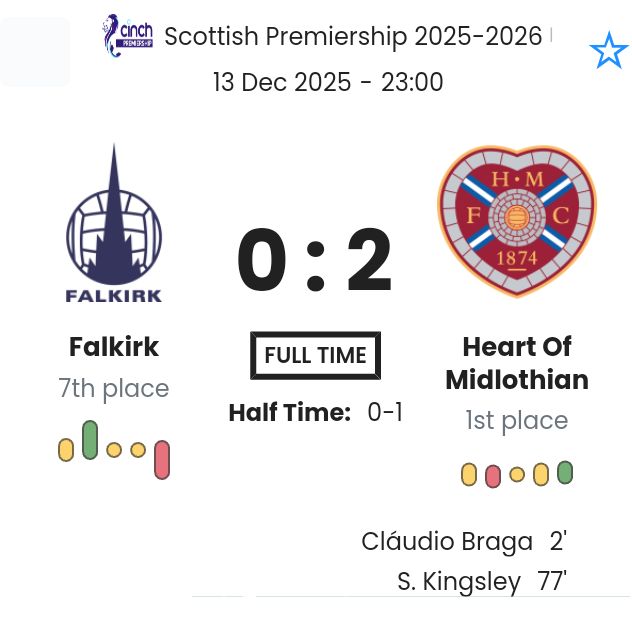Screen dimensions: 632x628
Task: Click the 13 Dec 2025 match date
Action: (328, 82)
